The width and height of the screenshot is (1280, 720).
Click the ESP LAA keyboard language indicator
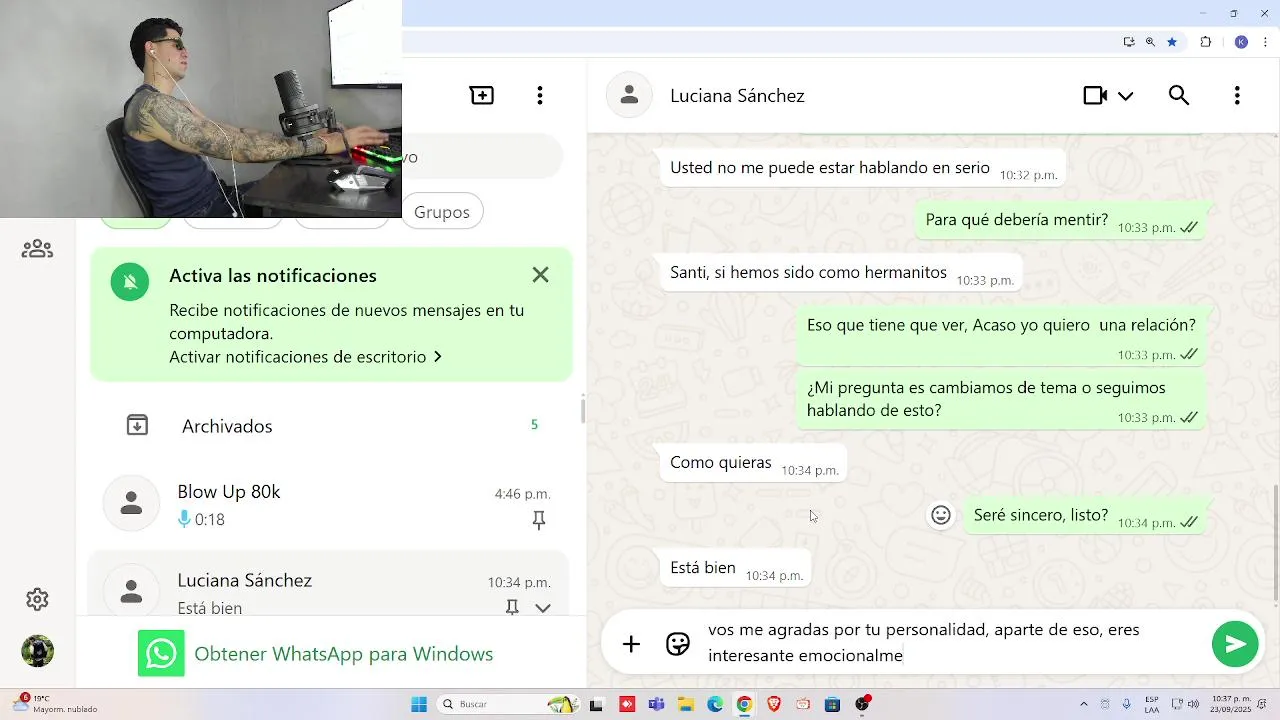1152,704
